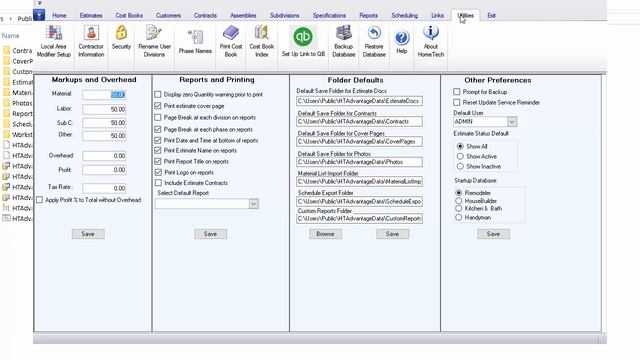This screenshot has height=360, width=640.
Task: Open Cost Book Index
Action: click(262, 42)
